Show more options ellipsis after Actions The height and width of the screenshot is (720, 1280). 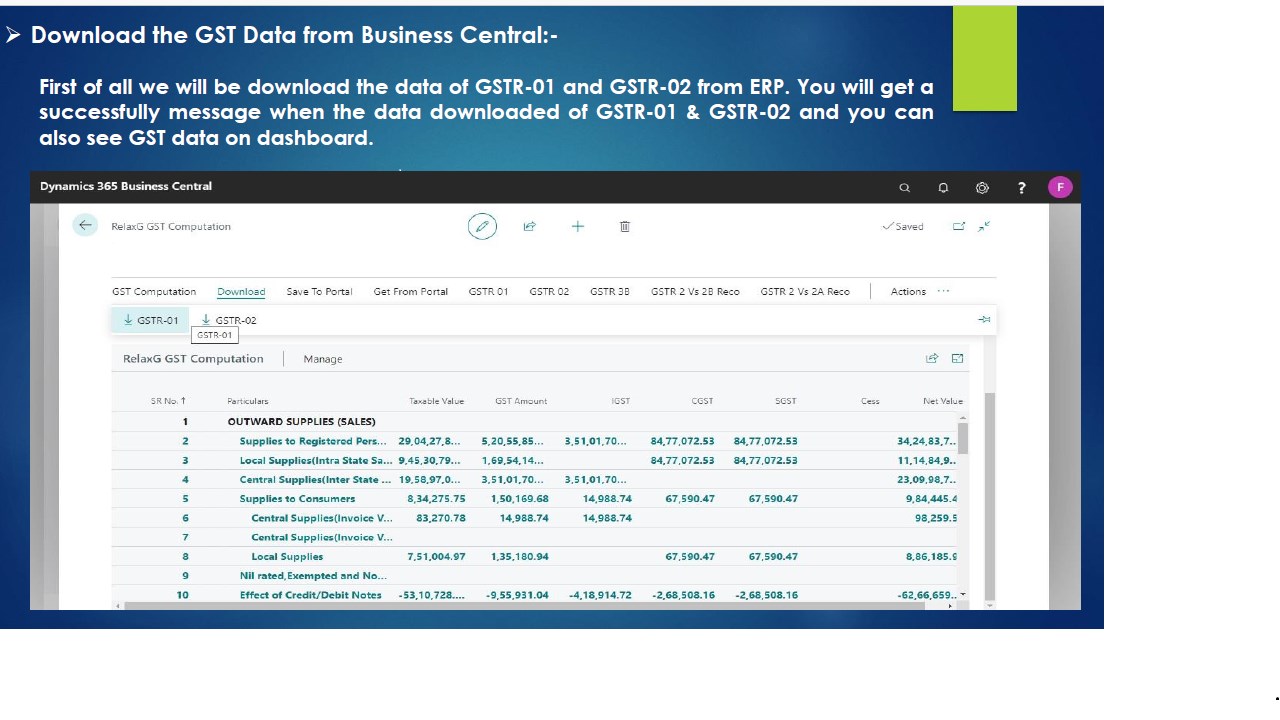943,292
